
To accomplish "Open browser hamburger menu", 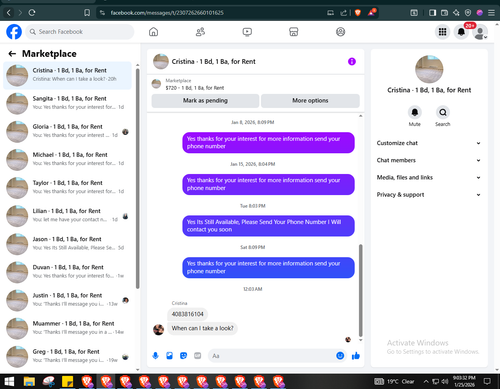I will pyautogui.click(x=491, y=13).
